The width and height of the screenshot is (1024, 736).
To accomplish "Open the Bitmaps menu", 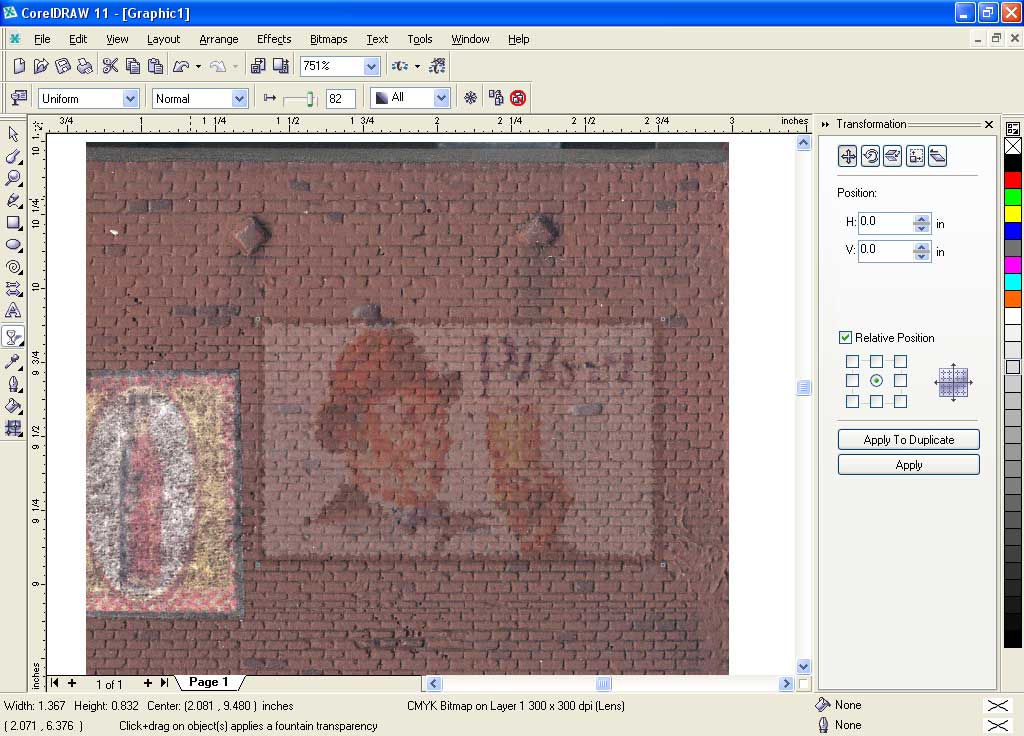I will 328,39.
